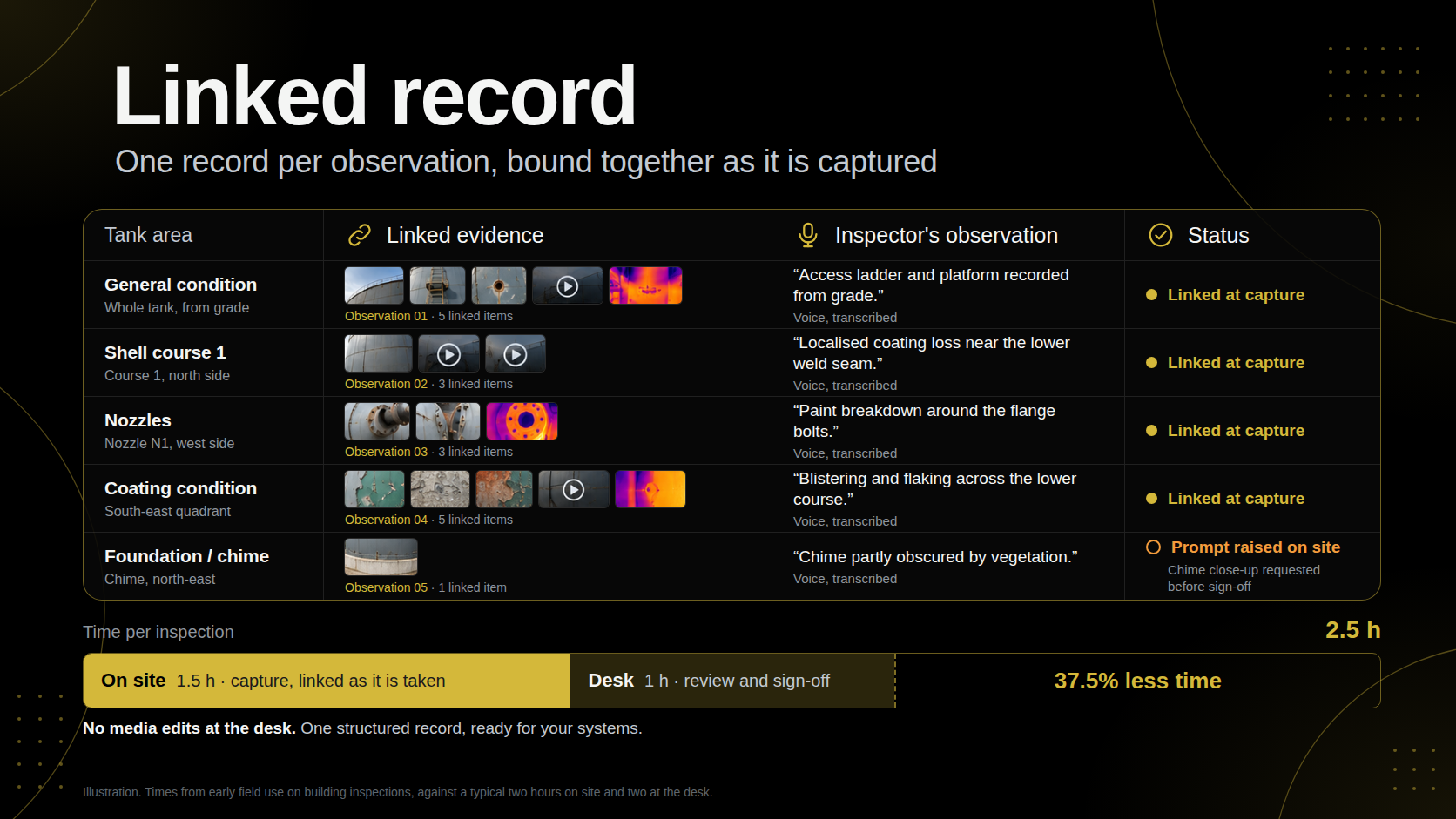
Task: Open the ladder photo in General condition
Action: pos(438,285)
